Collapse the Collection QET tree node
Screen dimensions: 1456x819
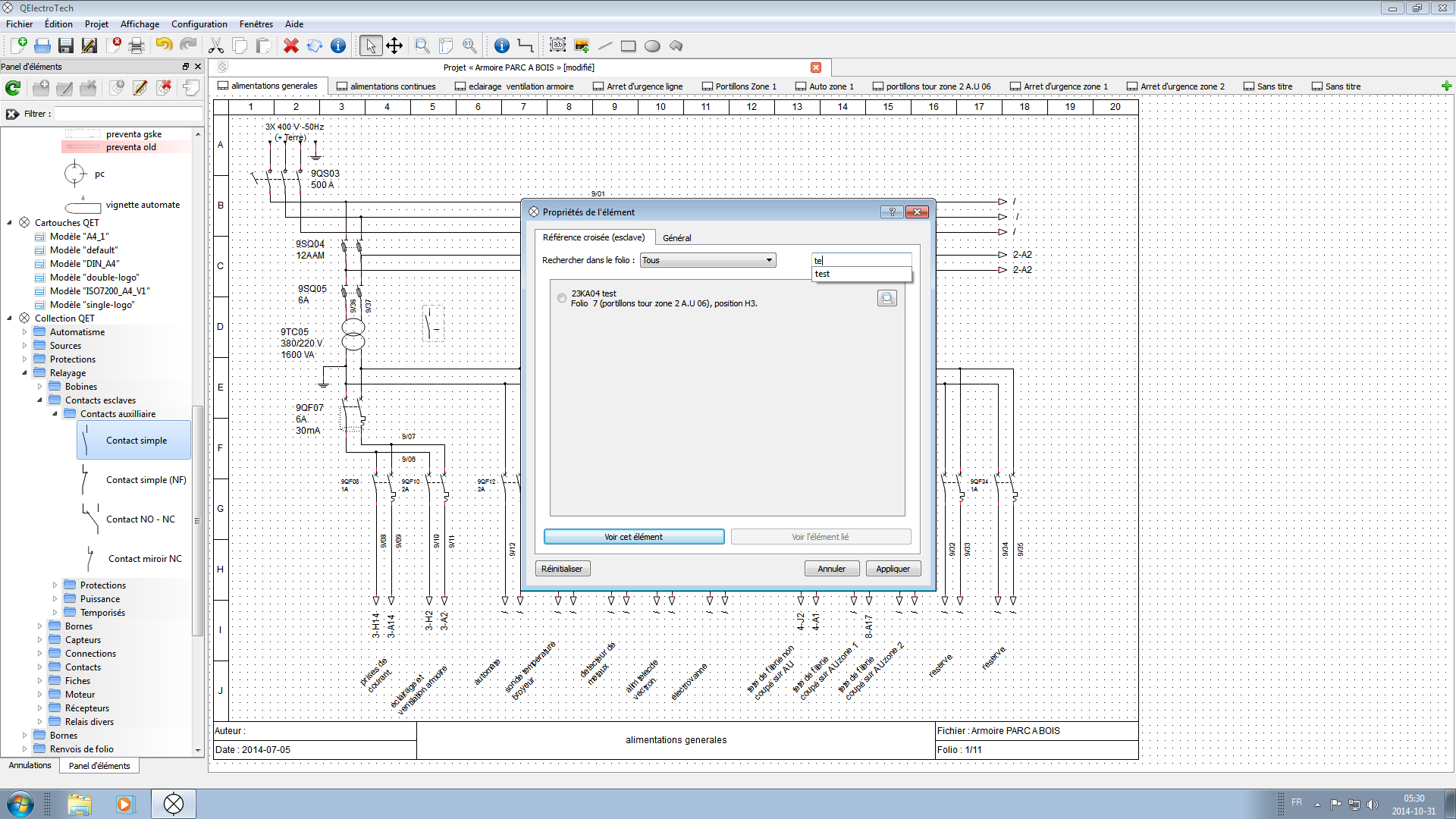[10, 318]
